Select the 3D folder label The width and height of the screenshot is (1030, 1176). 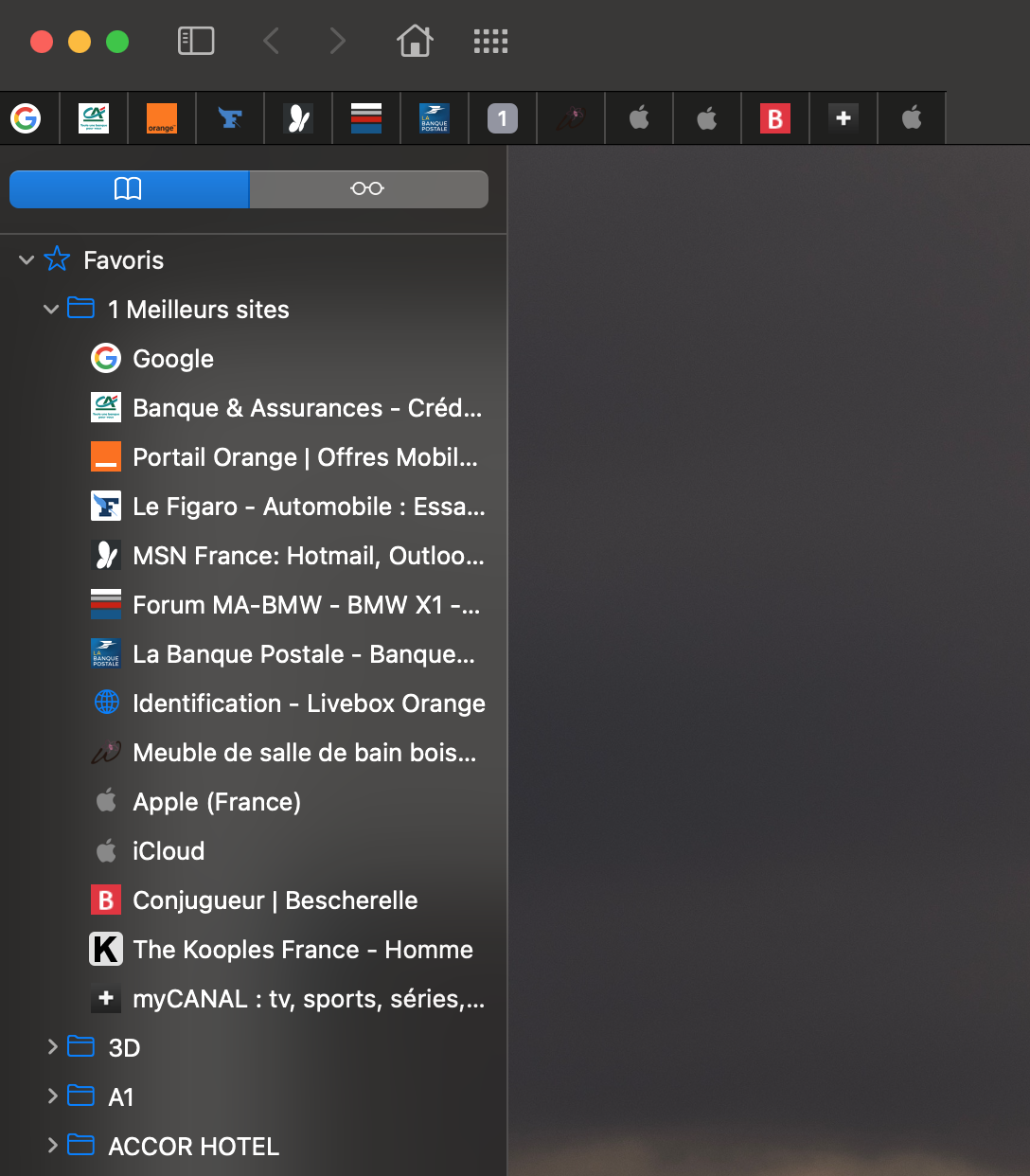click(x=124, y=1048)
